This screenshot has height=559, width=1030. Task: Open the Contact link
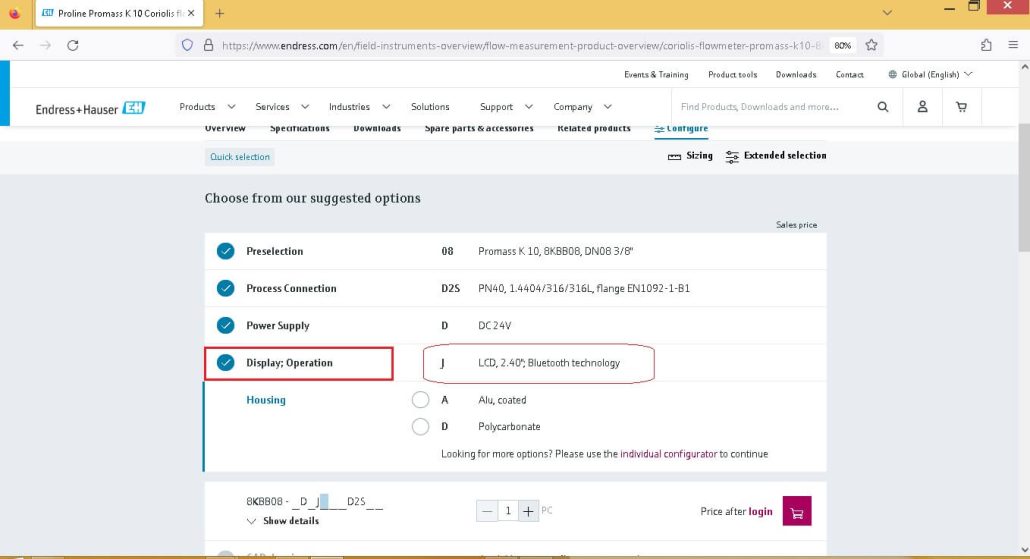point(849,74)
